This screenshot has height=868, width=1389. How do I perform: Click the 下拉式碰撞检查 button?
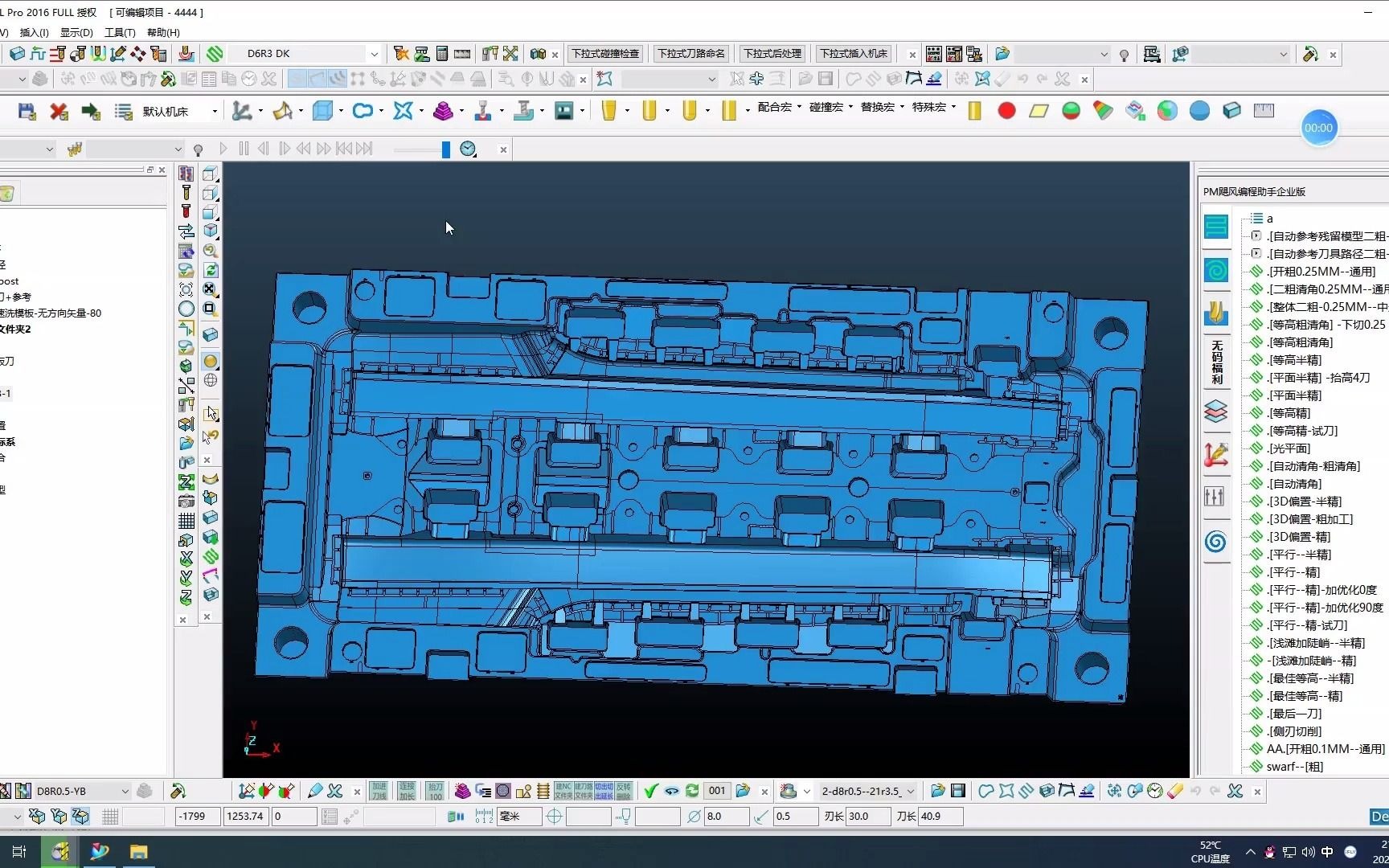605,54
